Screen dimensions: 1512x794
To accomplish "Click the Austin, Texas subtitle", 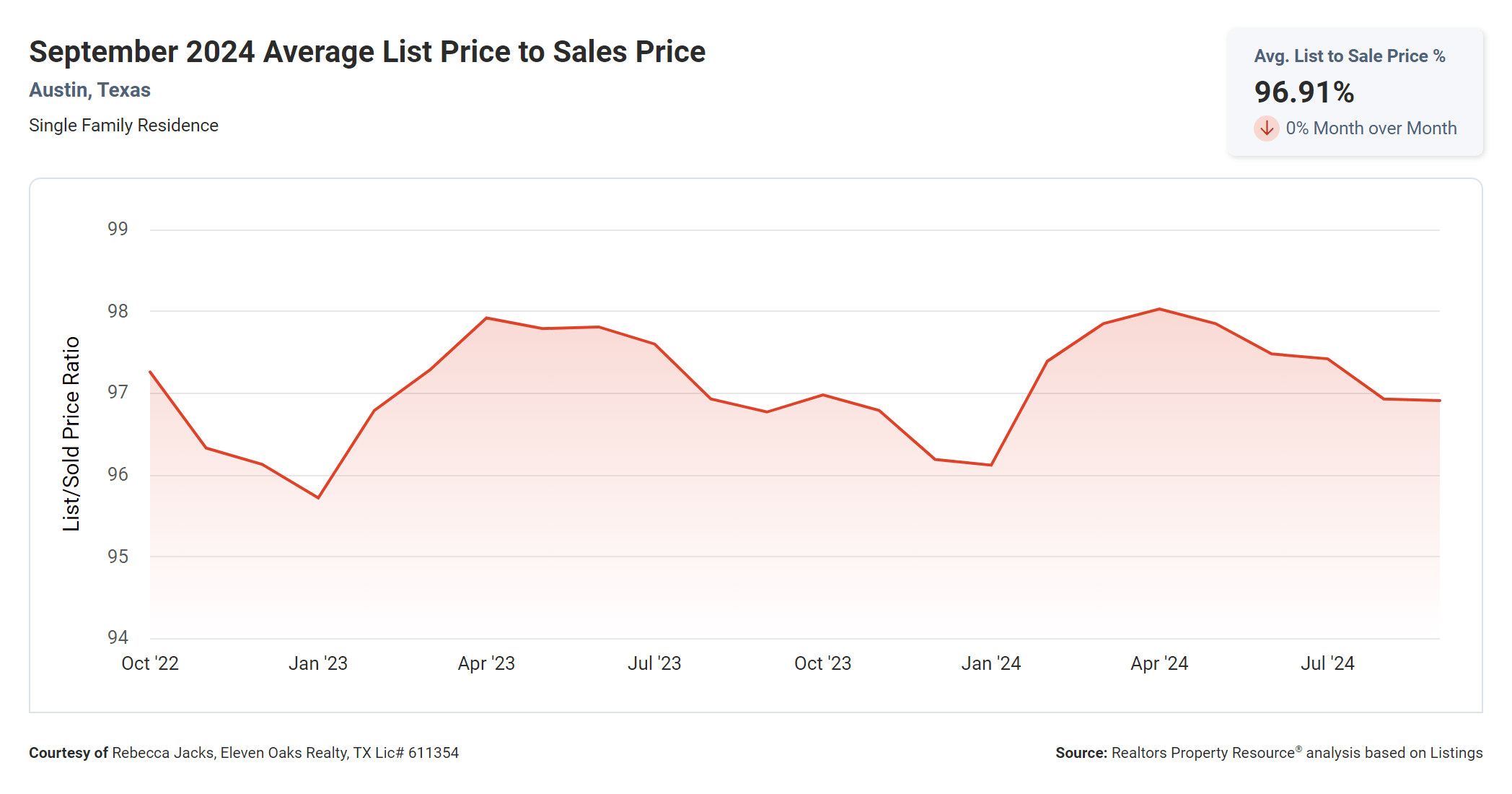I will (89, 90).
